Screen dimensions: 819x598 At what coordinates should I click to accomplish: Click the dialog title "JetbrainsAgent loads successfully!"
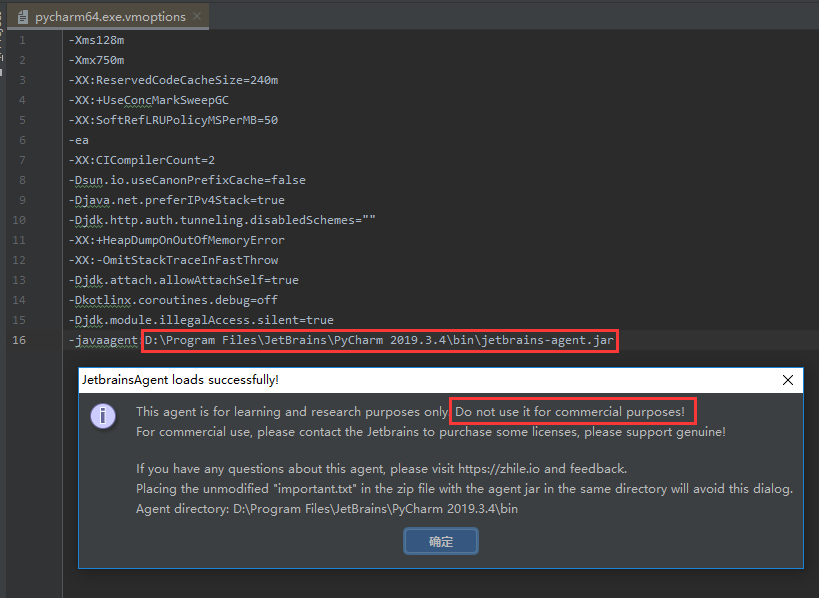click(x=180, y=380)
